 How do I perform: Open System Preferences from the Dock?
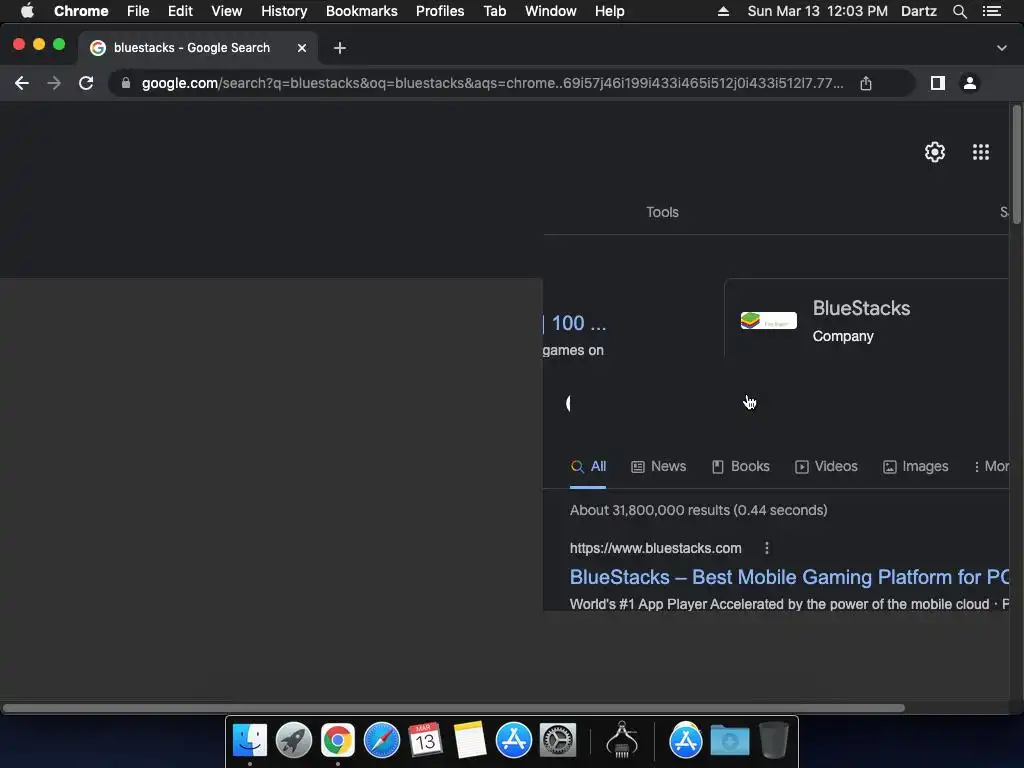click(557, 740)
